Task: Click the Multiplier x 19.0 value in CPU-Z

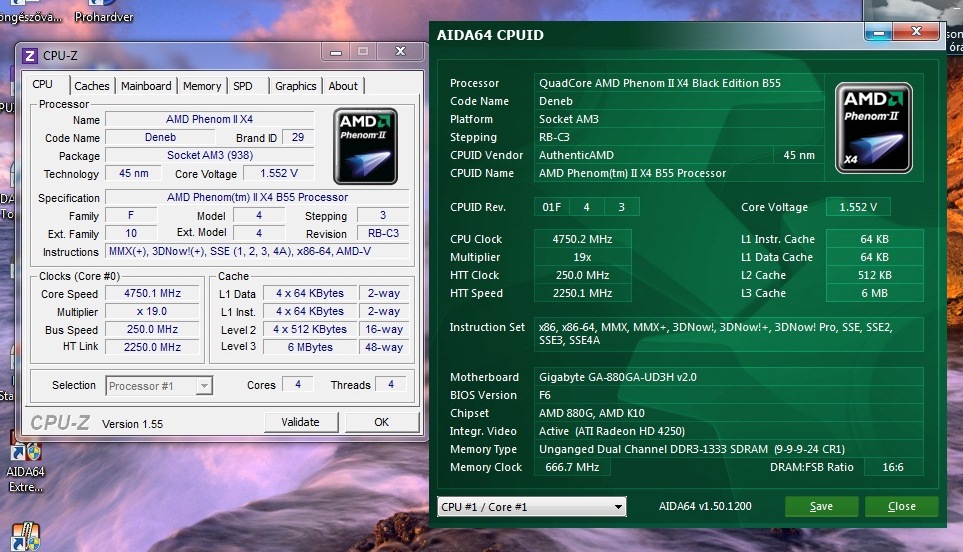Action: point(152,311)
